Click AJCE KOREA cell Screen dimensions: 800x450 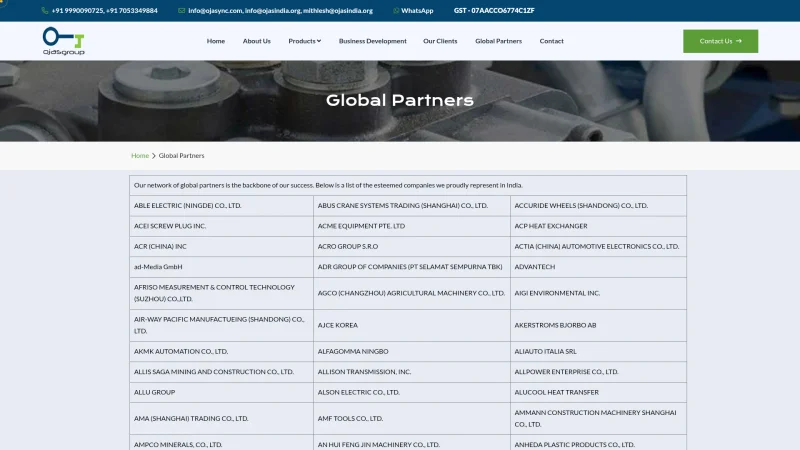click(412, 326)
